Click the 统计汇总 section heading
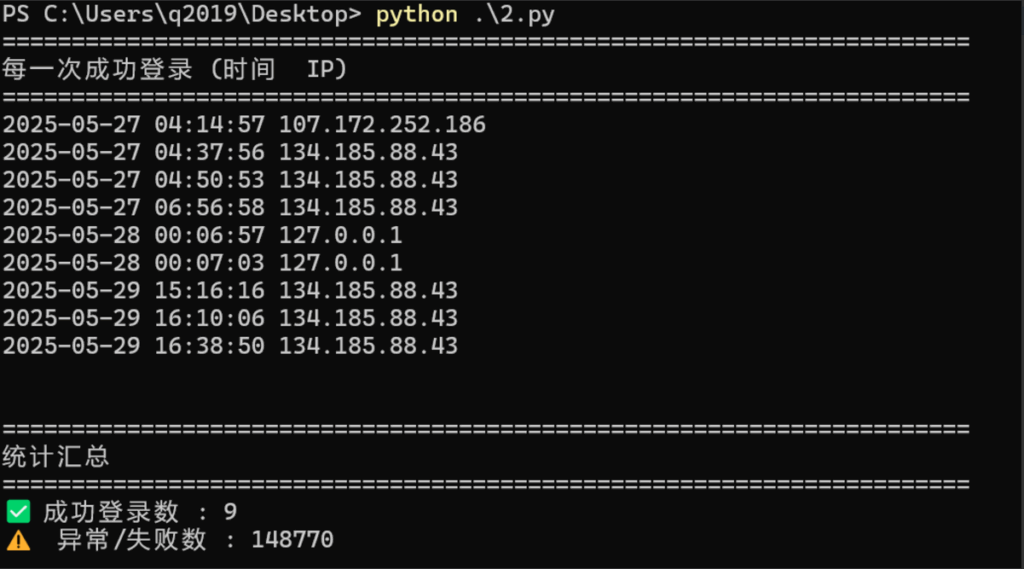1024x569 pixels. click(56, 458)
